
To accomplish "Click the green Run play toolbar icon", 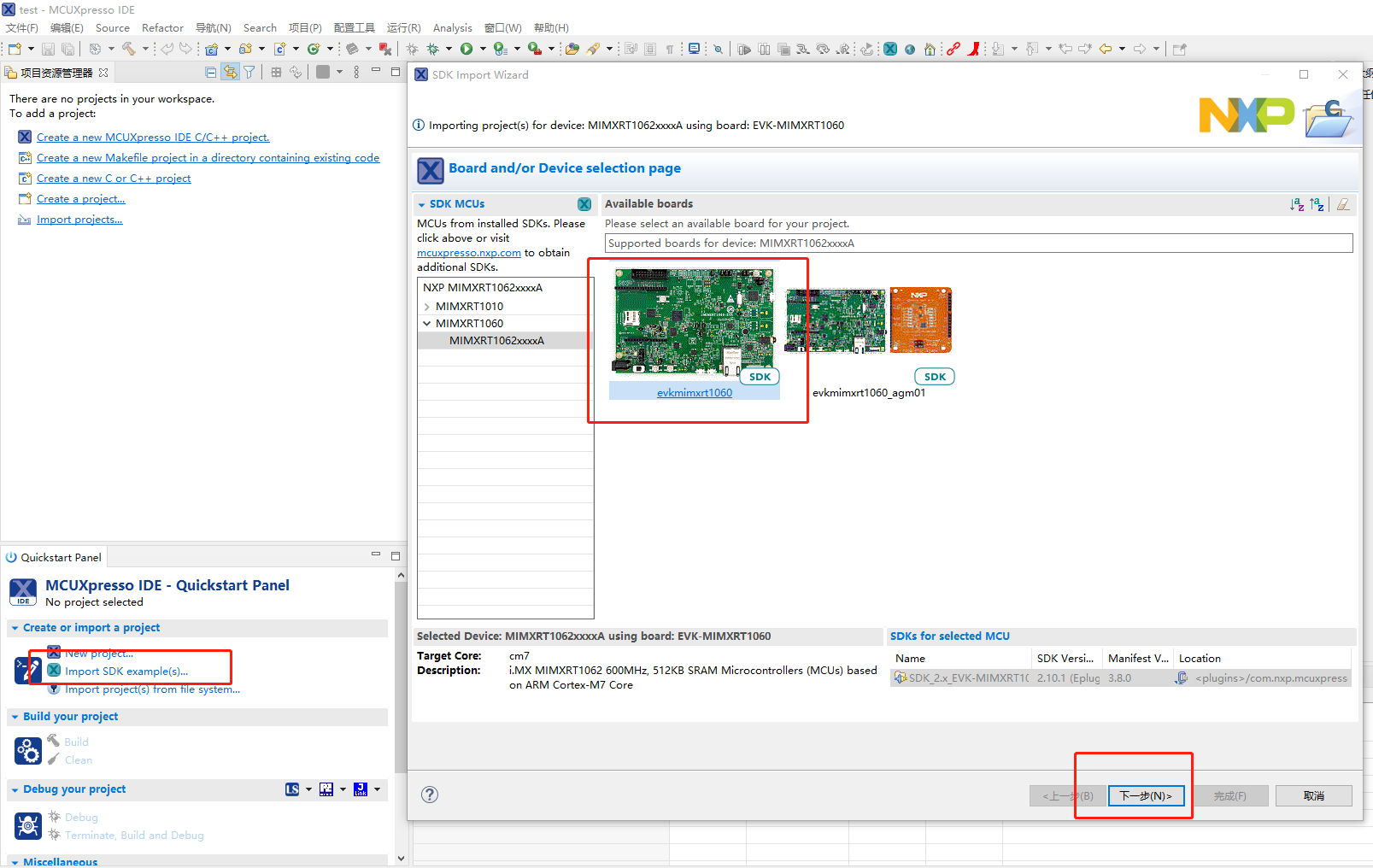I will [466, 49].
